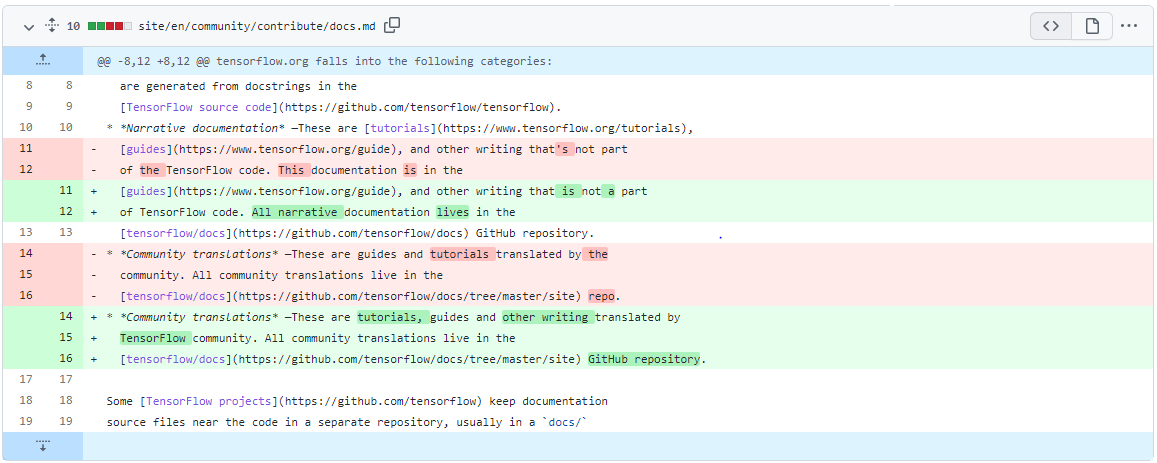
Task: Click 'TensorFlow projects' link text on line 18
Action: [x=208, y=401]
